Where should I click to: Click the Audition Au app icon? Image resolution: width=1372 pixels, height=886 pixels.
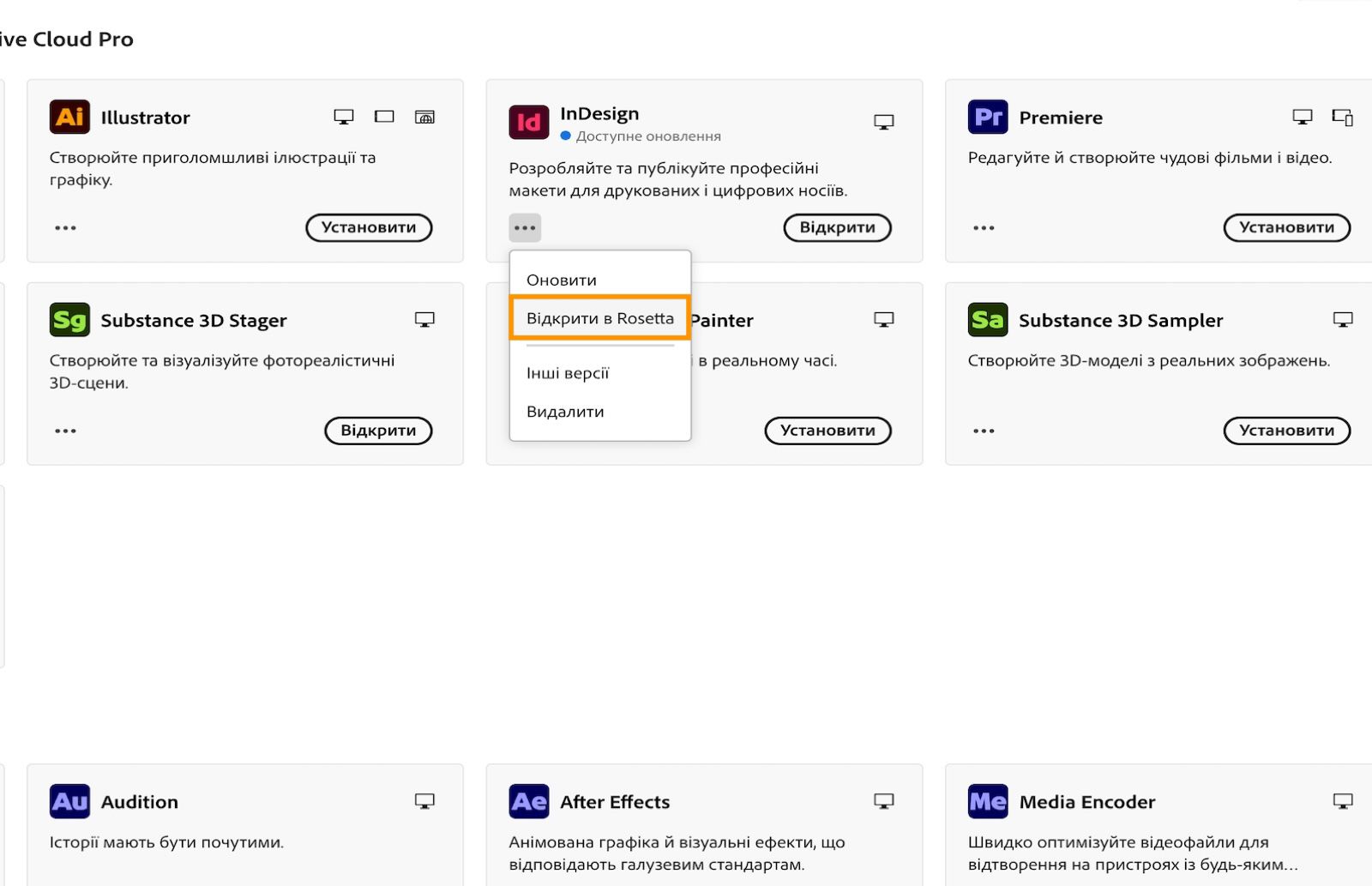69,801
